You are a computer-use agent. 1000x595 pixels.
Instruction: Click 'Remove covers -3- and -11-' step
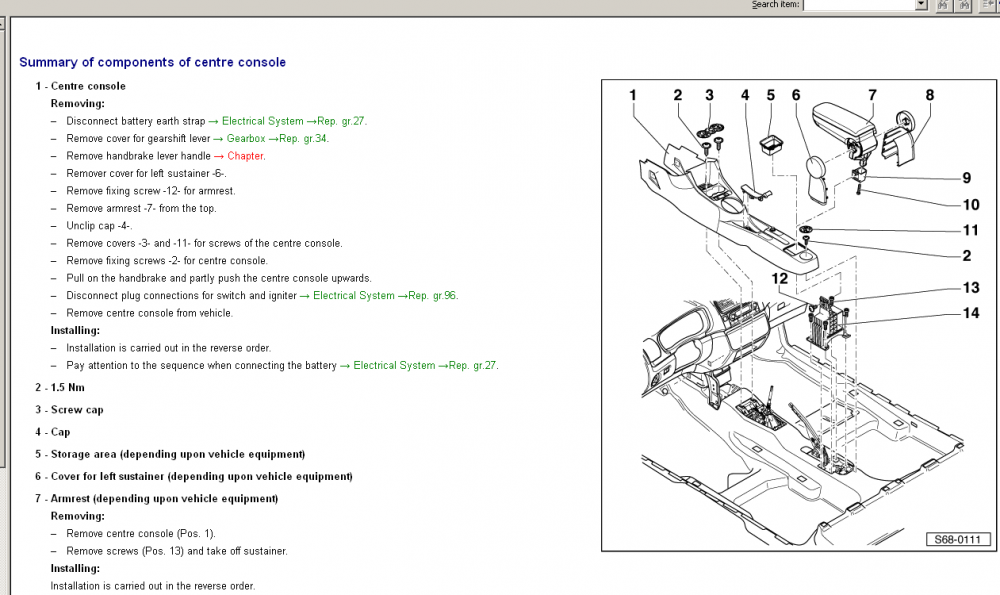(x=204, y=243)
